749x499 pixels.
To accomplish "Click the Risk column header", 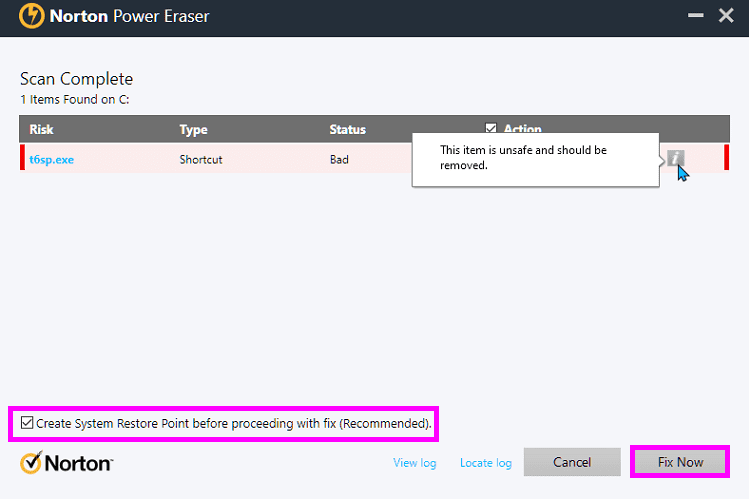I will coord(42,129).
